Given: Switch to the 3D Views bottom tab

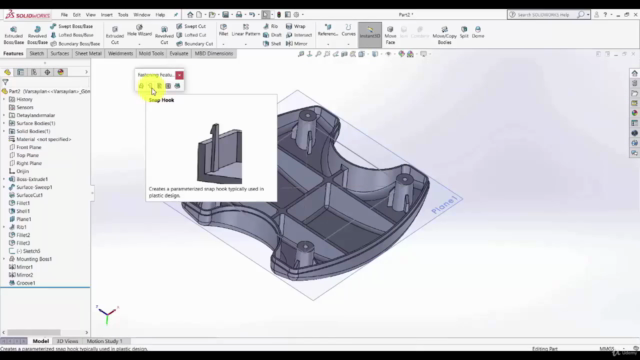Looking at the screenshot, I should coord(67,341).
